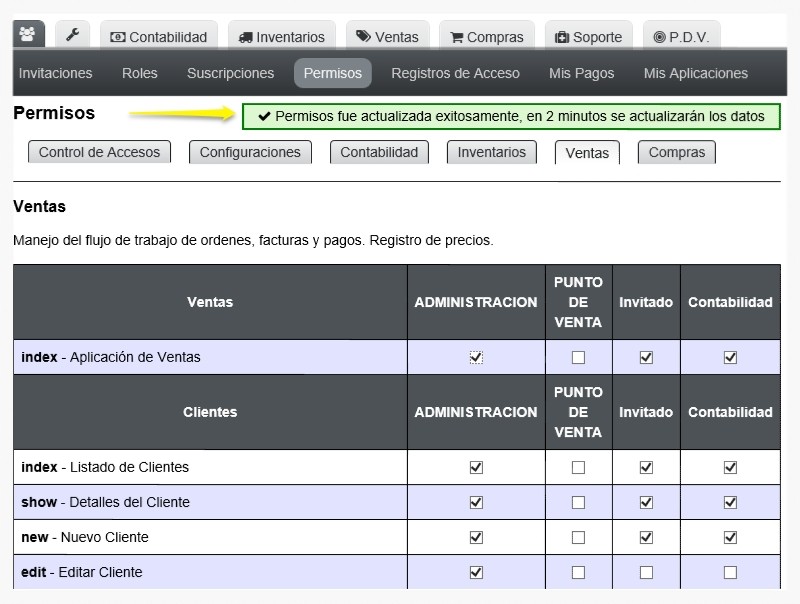Screen dimensions: 800x604
Task: Click 'index - Listado de Clientes' row label
Action: (x=105, y=467)
